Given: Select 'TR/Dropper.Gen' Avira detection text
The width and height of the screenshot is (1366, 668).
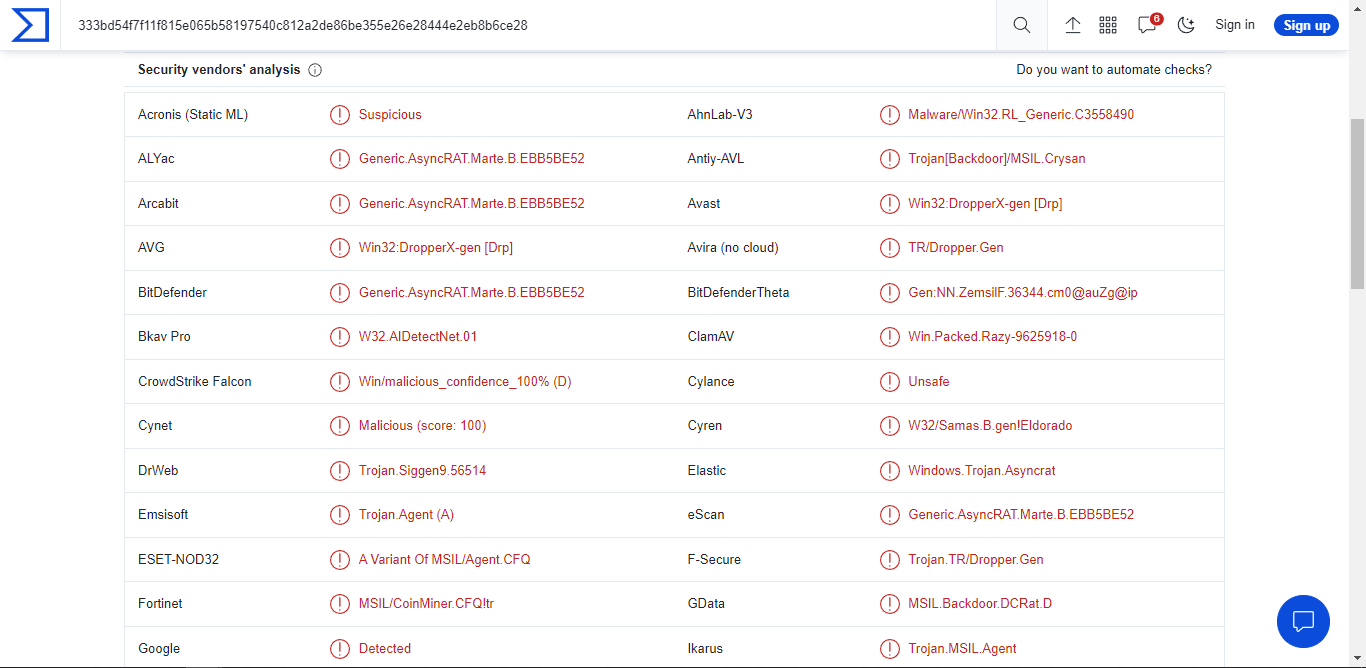Looking at the screenshot, I should click(x=956, y=248).
